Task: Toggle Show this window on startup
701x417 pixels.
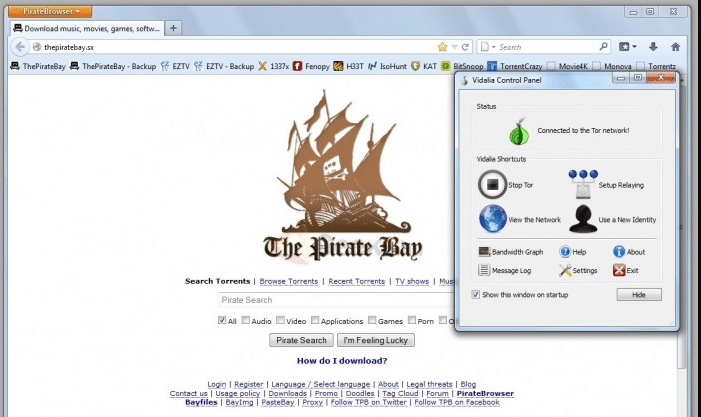Action: [x=476, y=295]
